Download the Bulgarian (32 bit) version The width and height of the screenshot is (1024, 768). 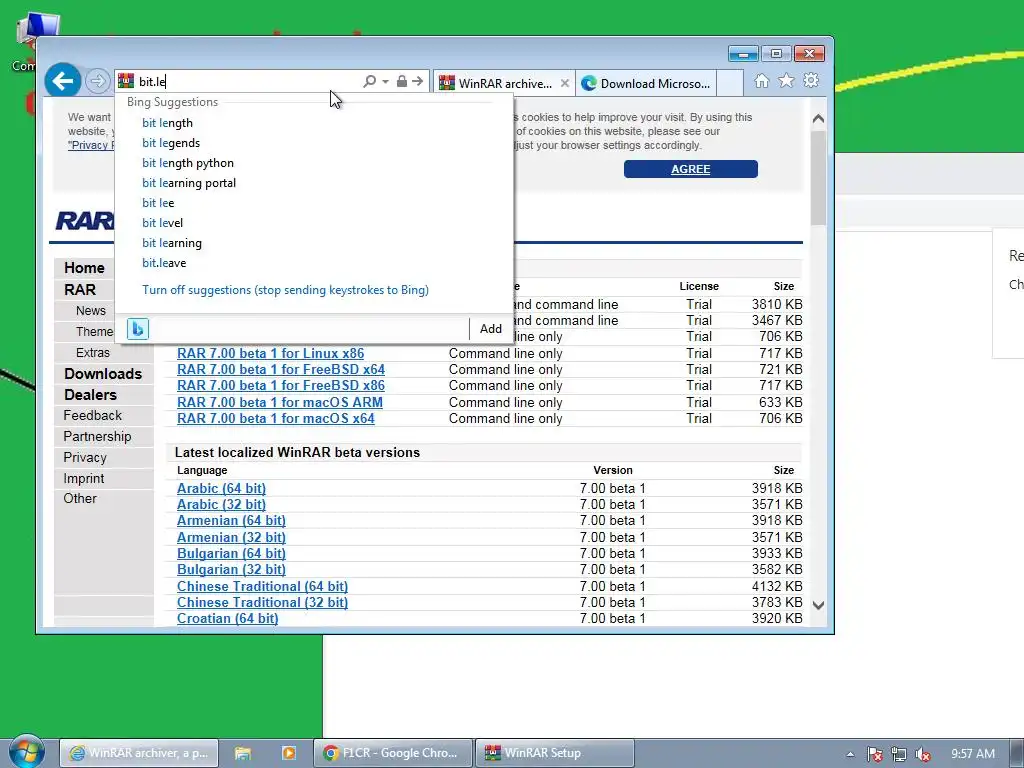pyautogui.click(x=231, y=569)
